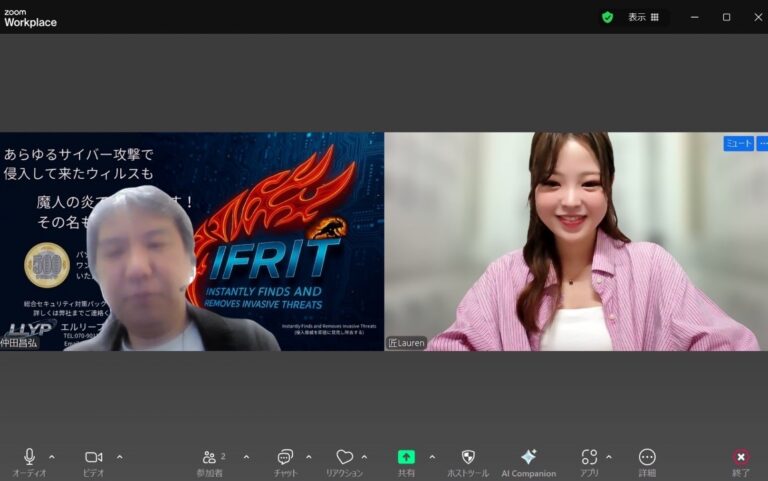Change the view layout via 表示 button

point(644,18)
